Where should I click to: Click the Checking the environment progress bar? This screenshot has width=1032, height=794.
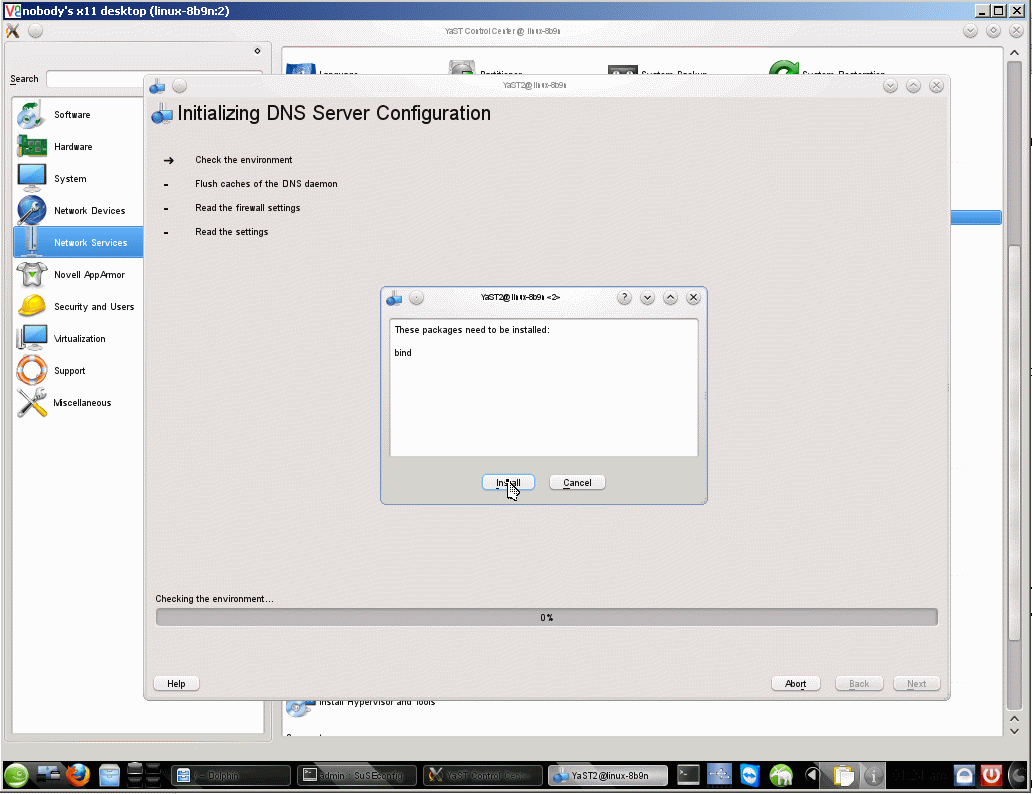[x=546, y=617]
